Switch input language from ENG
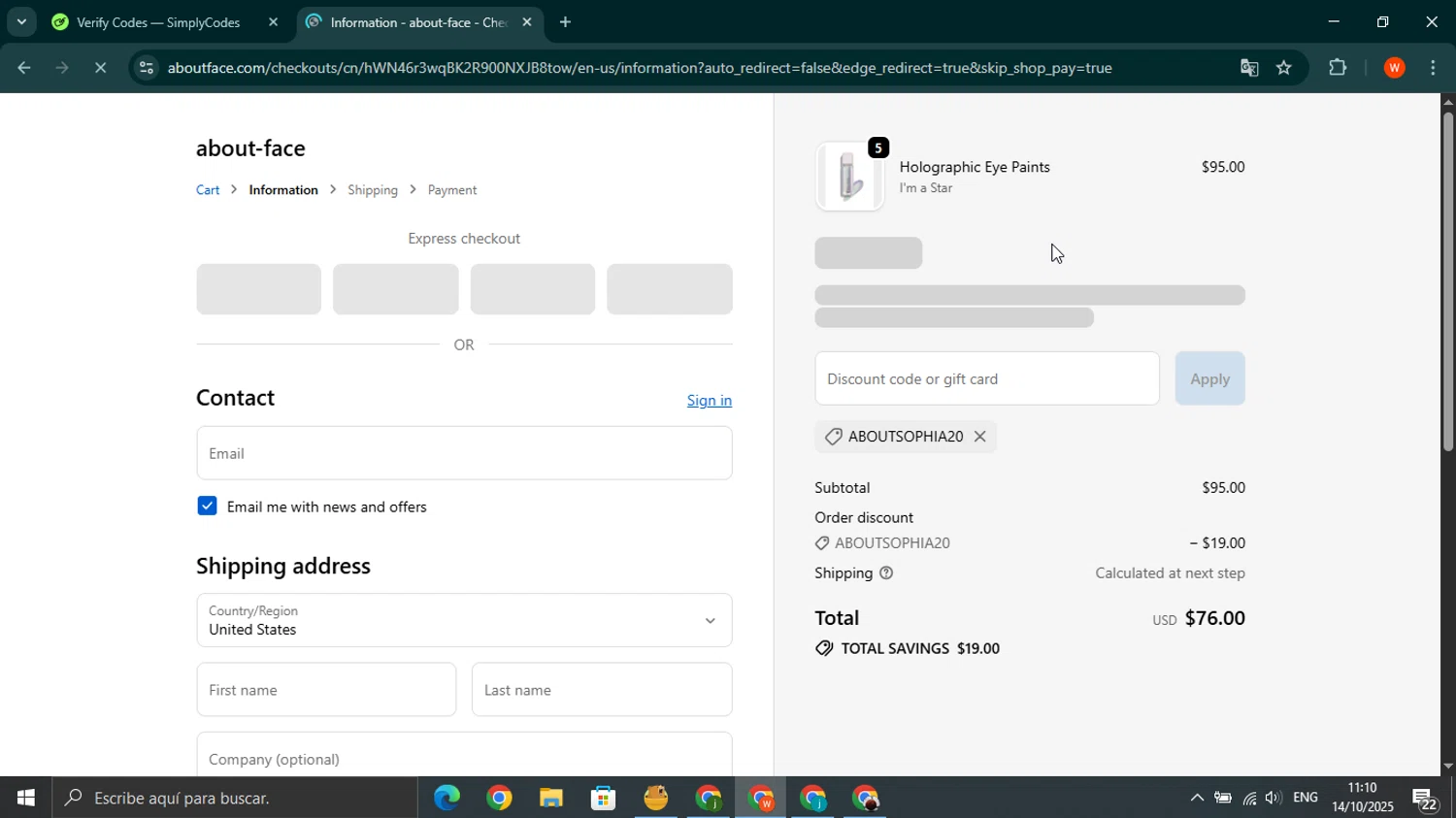 1306,798
